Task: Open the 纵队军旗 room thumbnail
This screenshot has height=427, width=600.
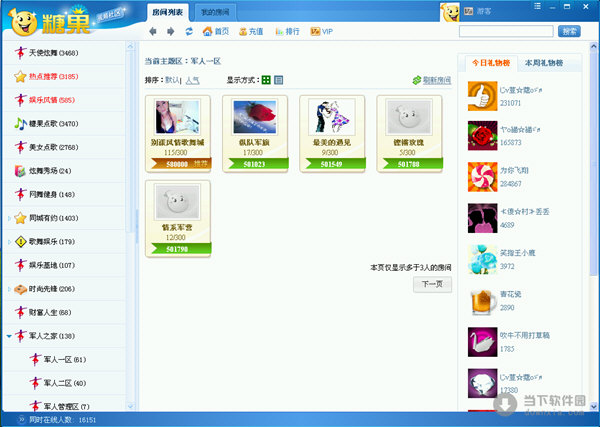Action: click(x=253, y=121)
